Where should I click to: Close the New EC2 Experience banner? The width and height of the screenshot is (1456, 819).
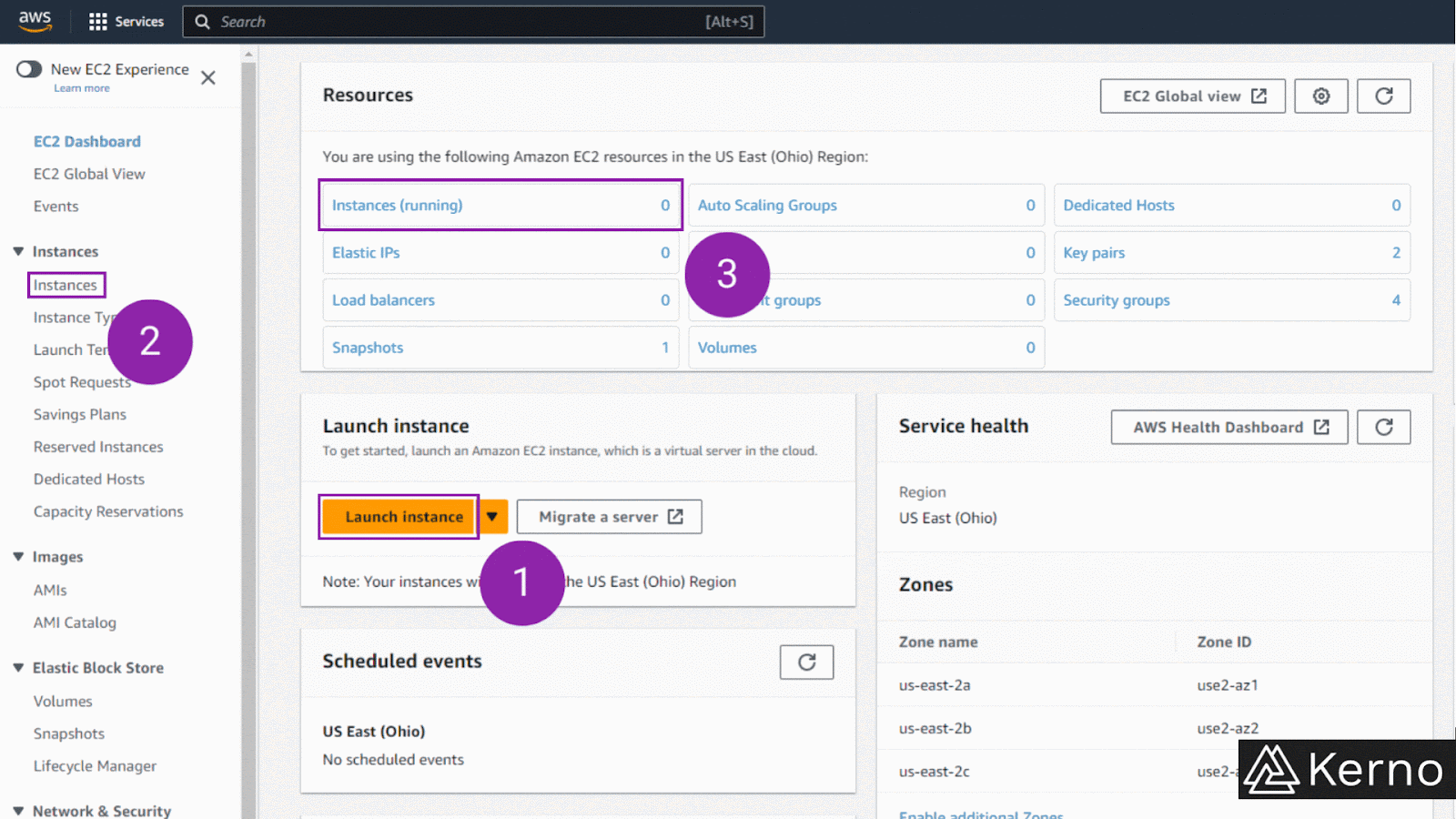point(208,77)
